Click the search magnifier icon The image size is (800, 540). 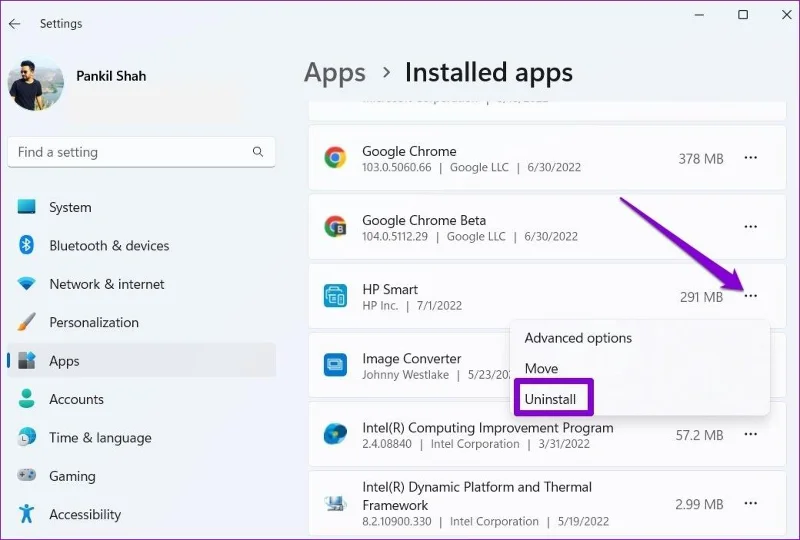click(x=258, y=152)
